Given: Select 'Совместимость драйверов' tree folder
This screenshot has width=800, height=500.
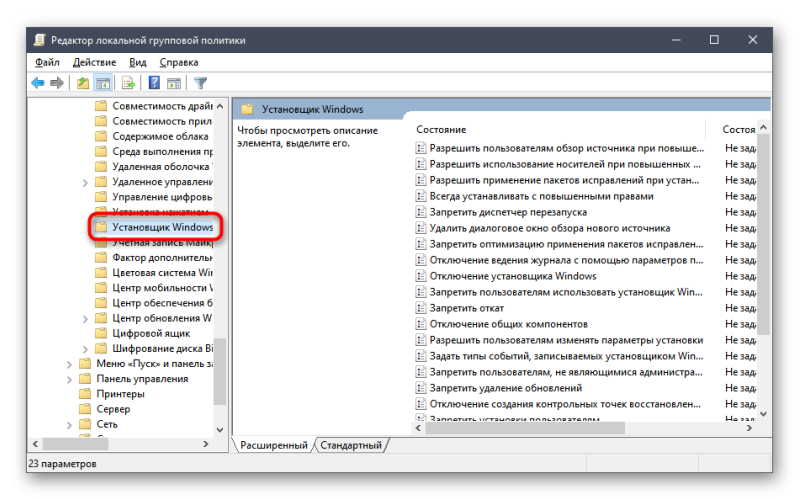Looking at the screenshot, I should pyautogui.click(x=162, y=106).
